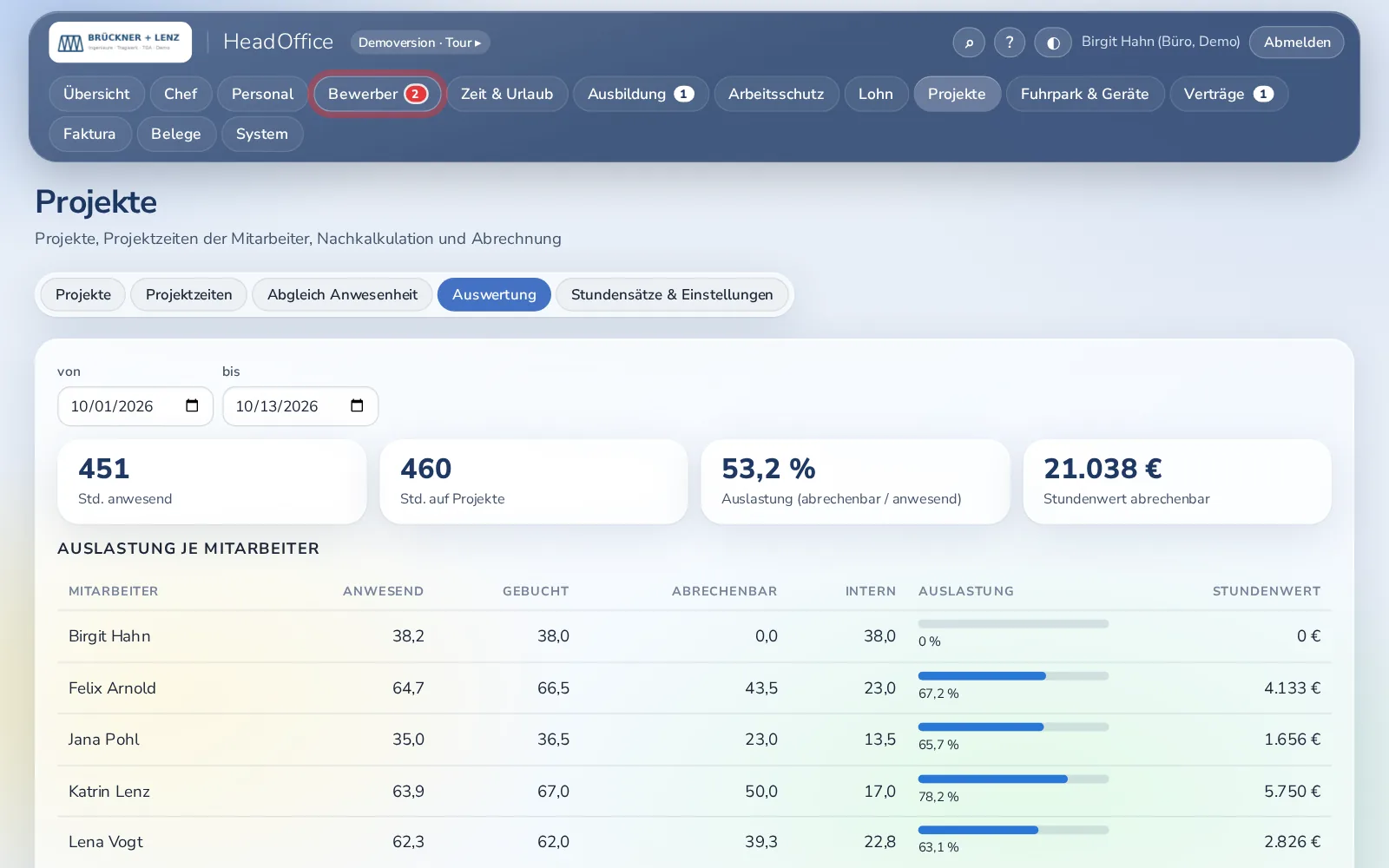Click the 451 Std. anwesend card
The height and width of the screenshot is (868, 1389).
click(x=212, y=482)
